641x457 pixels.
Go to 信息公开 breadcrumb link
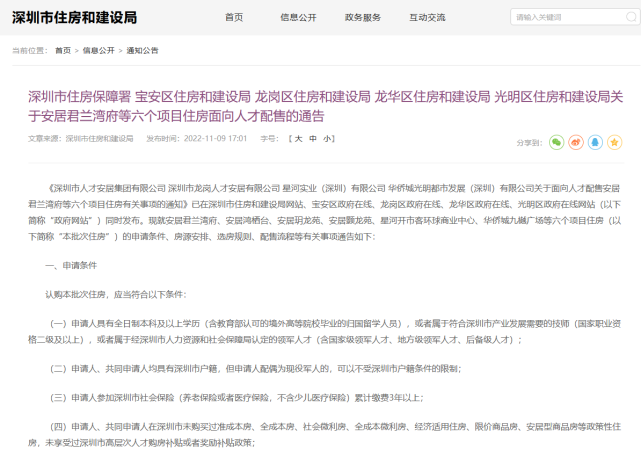(x=99, y=51)
